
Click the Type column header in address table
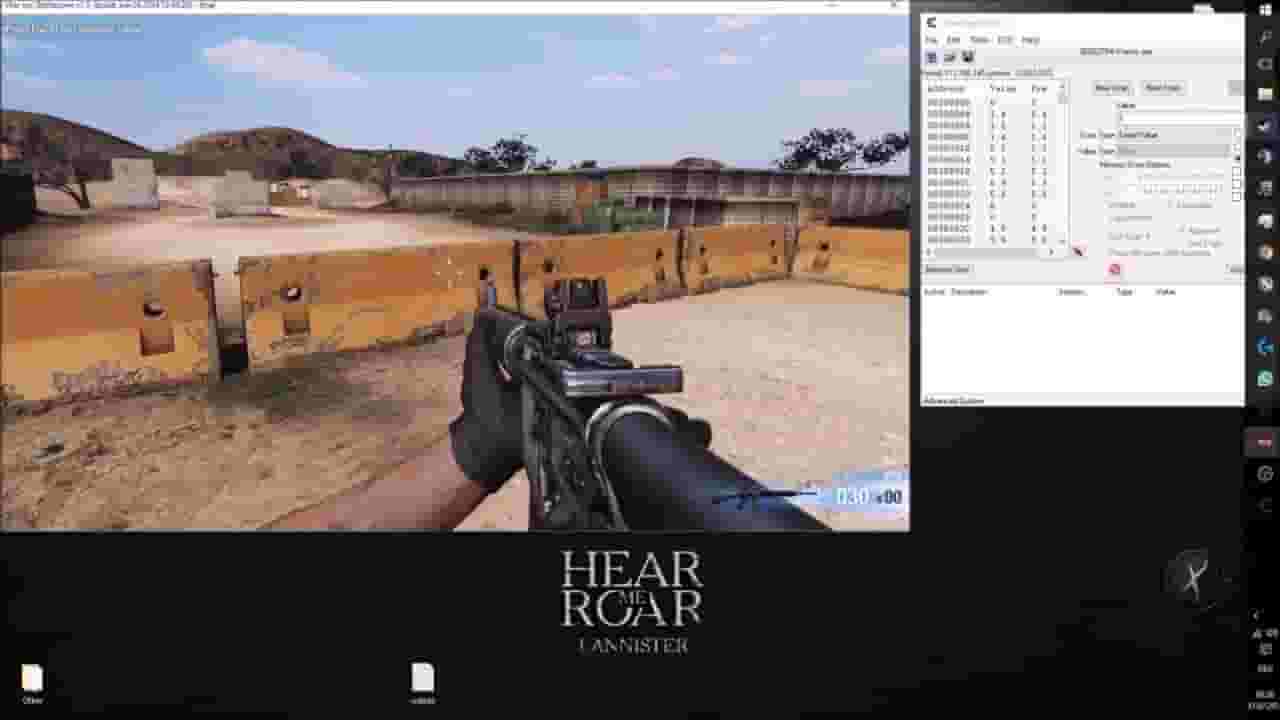(x=1124, y=292)
